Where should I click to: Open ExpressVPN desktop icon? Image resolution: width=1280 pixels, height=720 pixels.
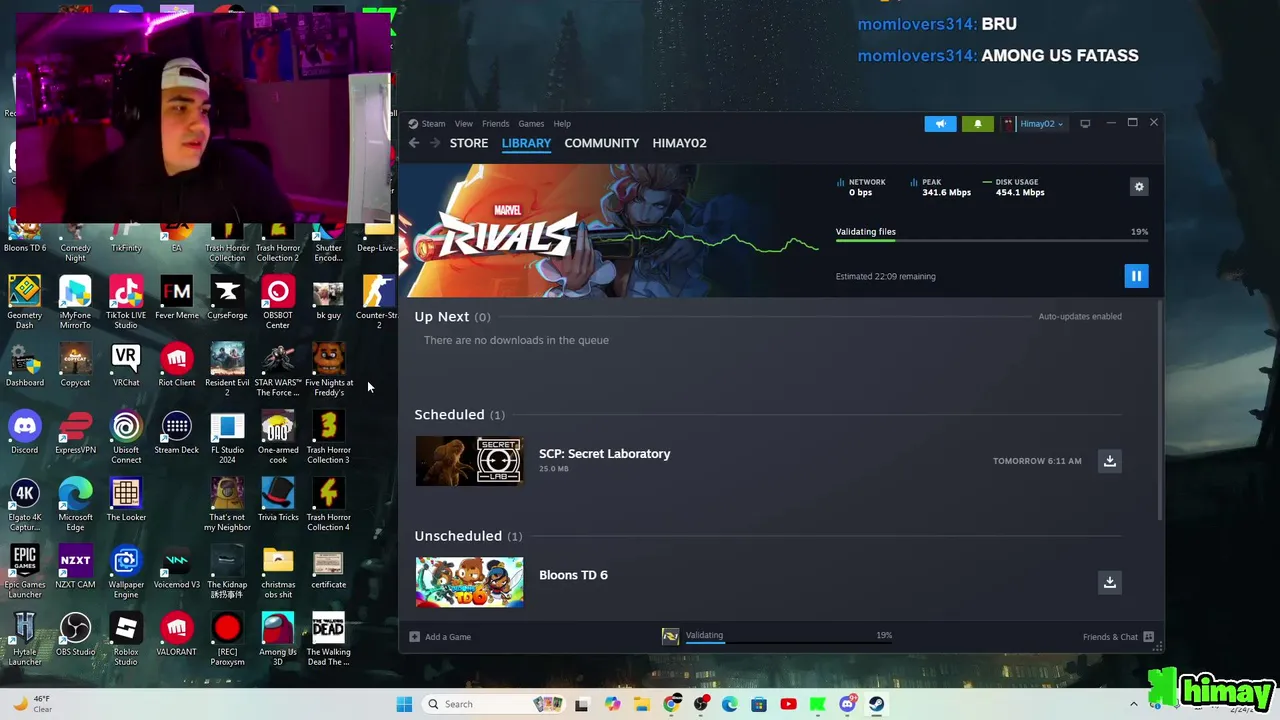tap(75, 433)
